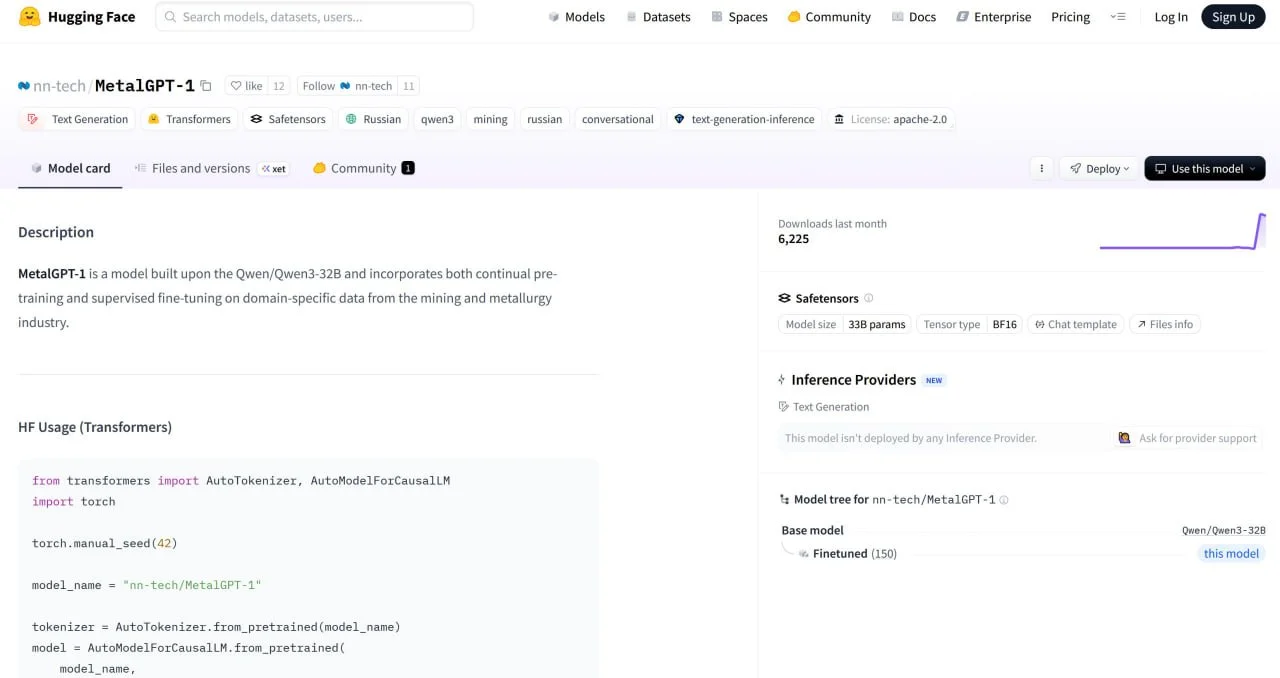Click the Model tree info icon
This screenshot has width=1280, height=678.
coord(1004,500)
